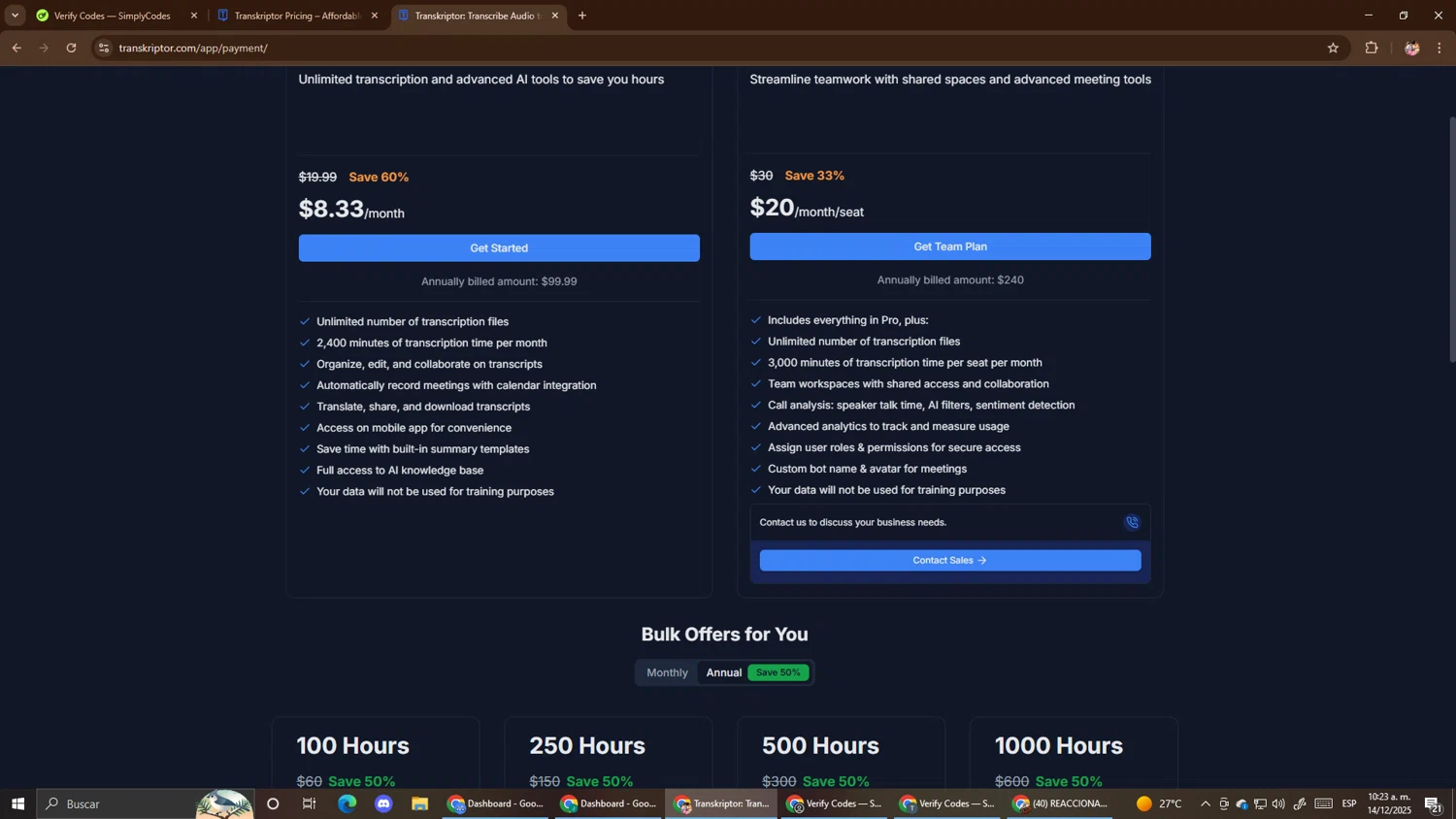1456x819 pixels.
Task: Open the Chrome profile avatar
Action: (1412, 48)
